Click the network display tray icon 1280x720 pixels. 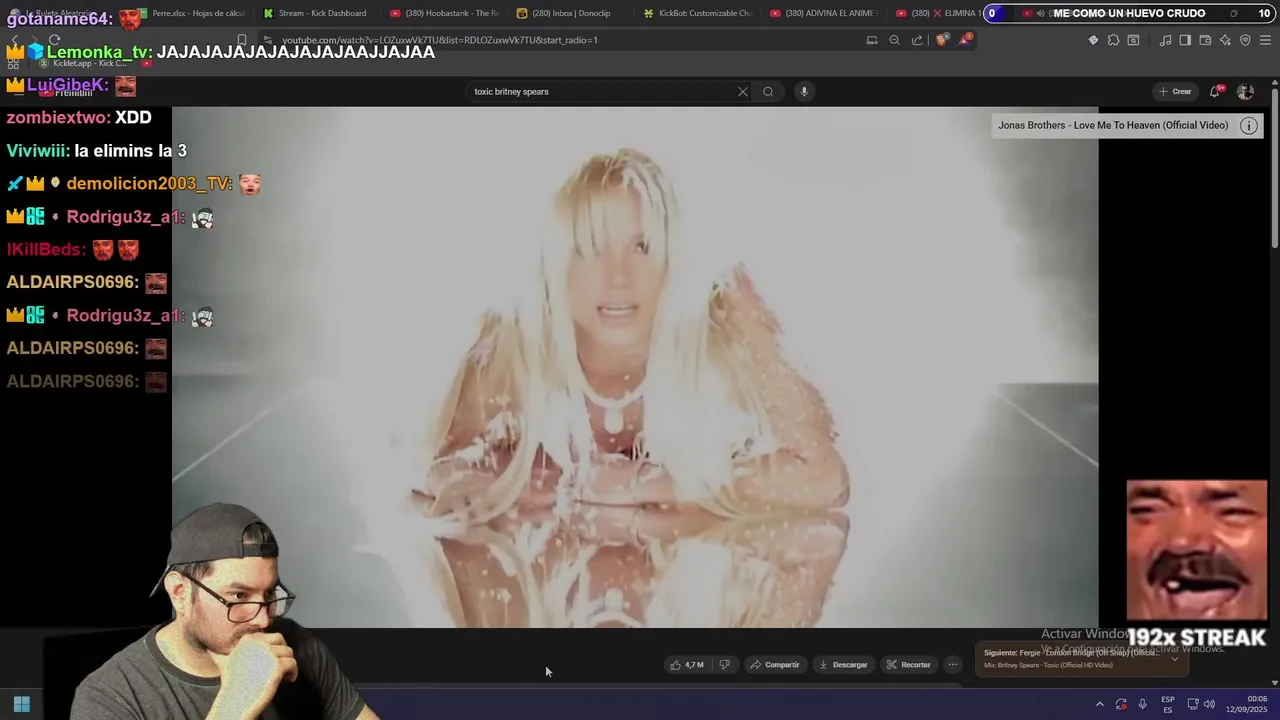coord(1192,704)
